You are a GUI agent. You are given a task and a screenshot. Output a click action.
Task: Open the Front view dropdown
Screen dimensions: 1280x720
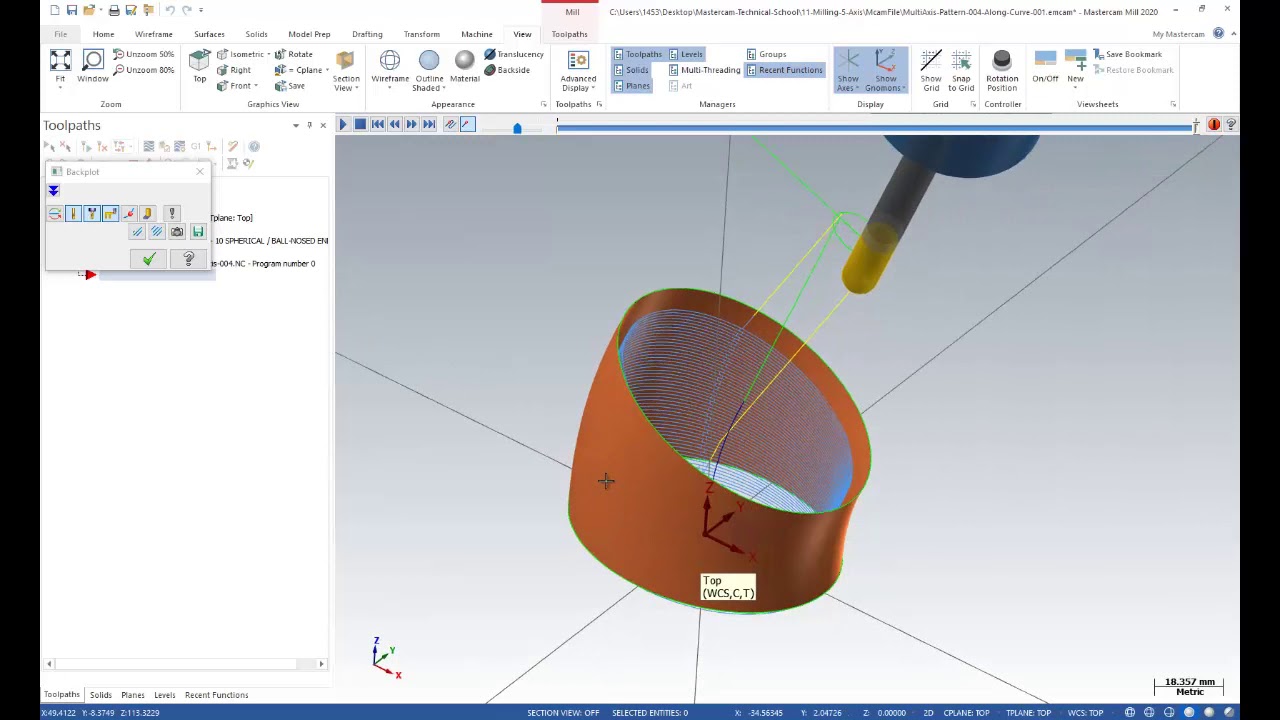point(256,86)
